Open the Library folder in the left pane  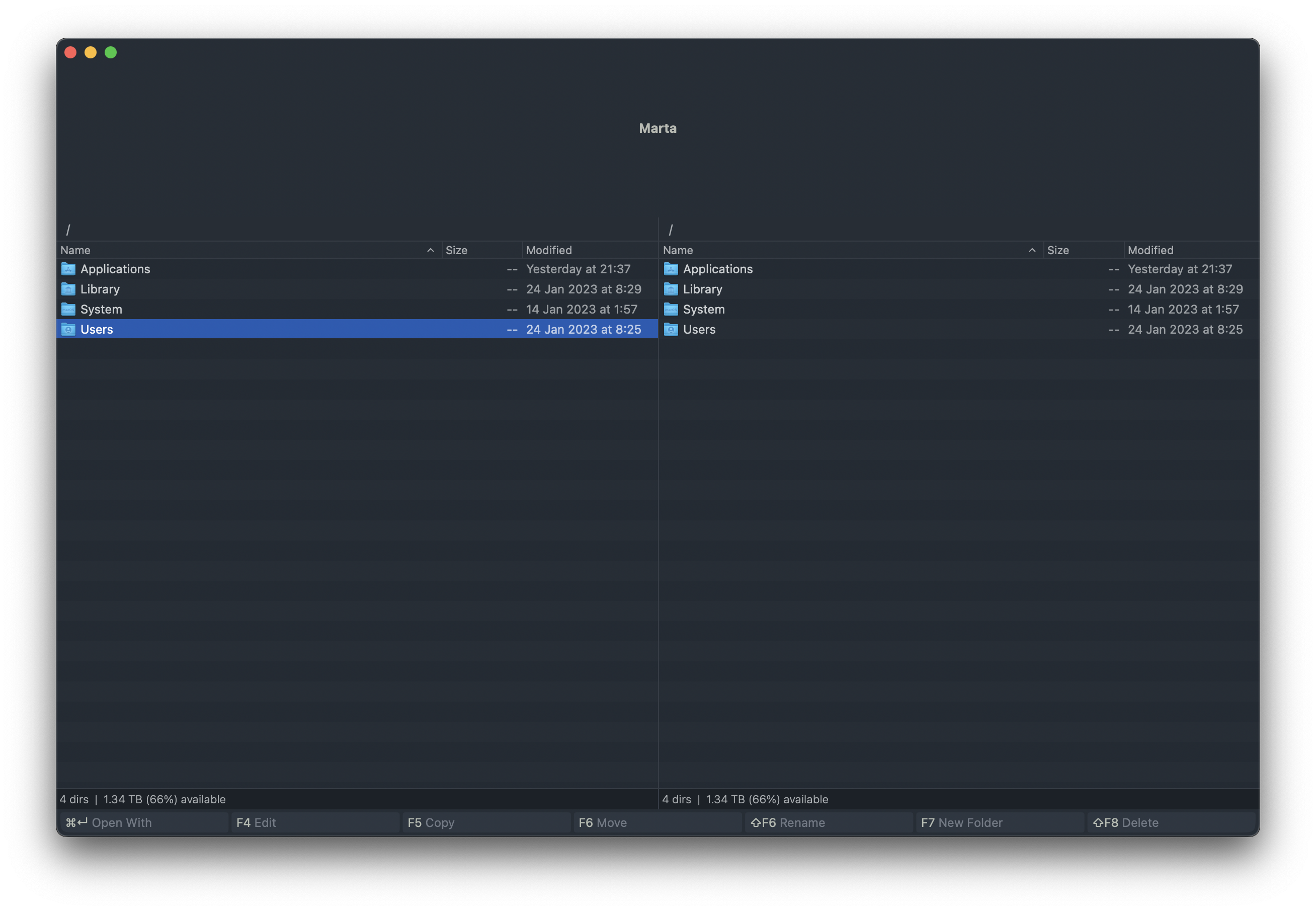(100, 289)
